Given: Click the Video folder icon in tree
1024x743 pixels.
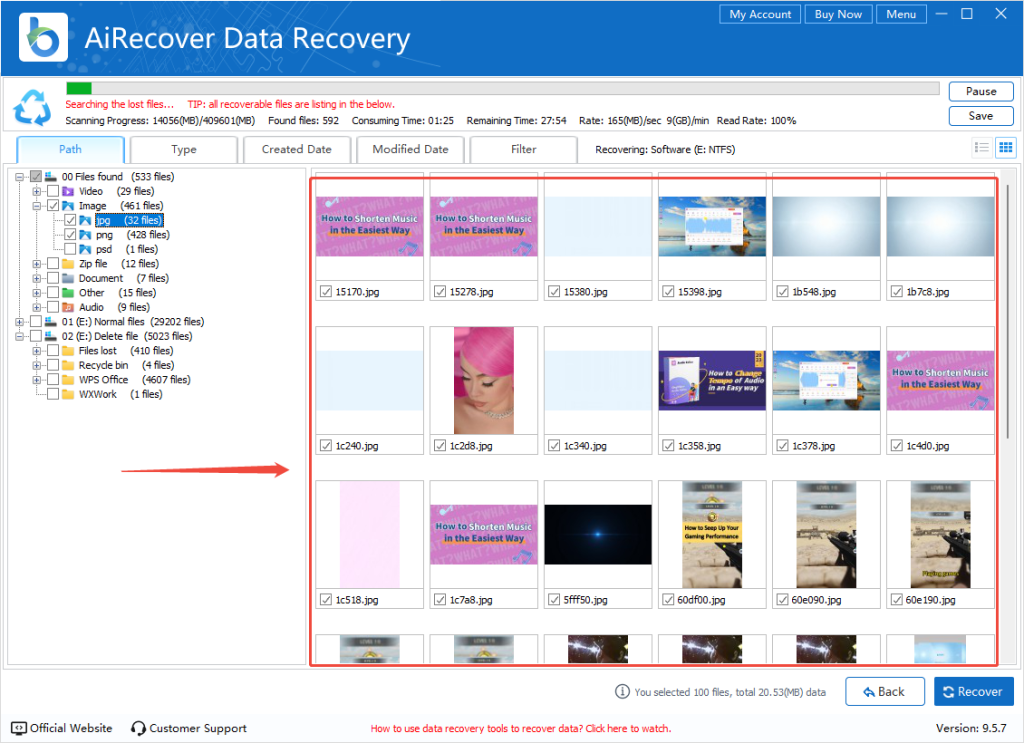Looking at the screenshot, I should pos(68,191).
